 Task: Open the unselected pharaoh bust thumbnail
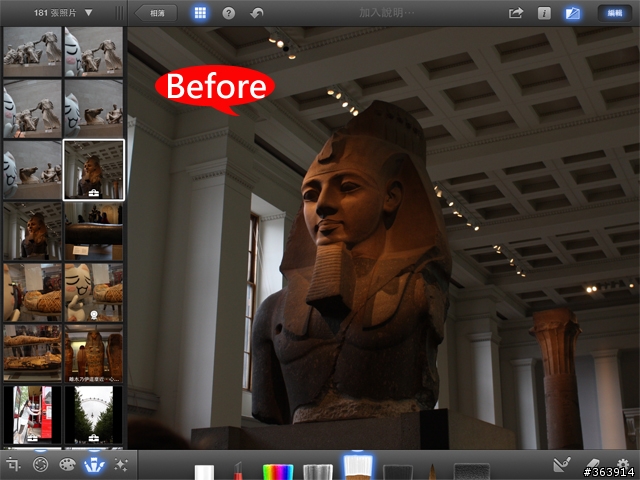point(33,231)
